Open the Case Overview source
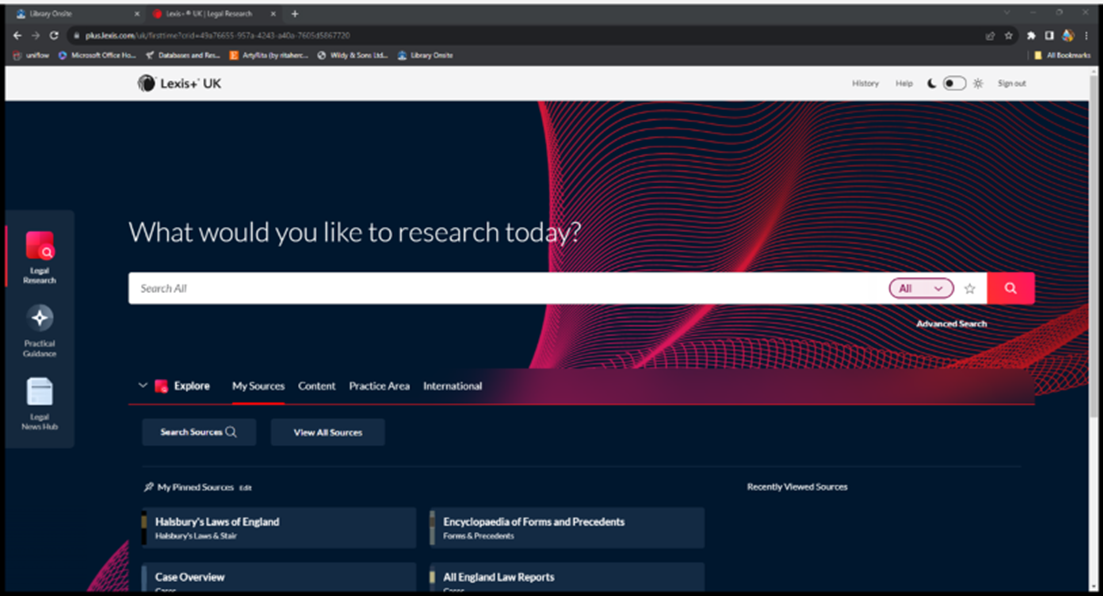This screenshot has width=1103, height=596. [279, 577]
